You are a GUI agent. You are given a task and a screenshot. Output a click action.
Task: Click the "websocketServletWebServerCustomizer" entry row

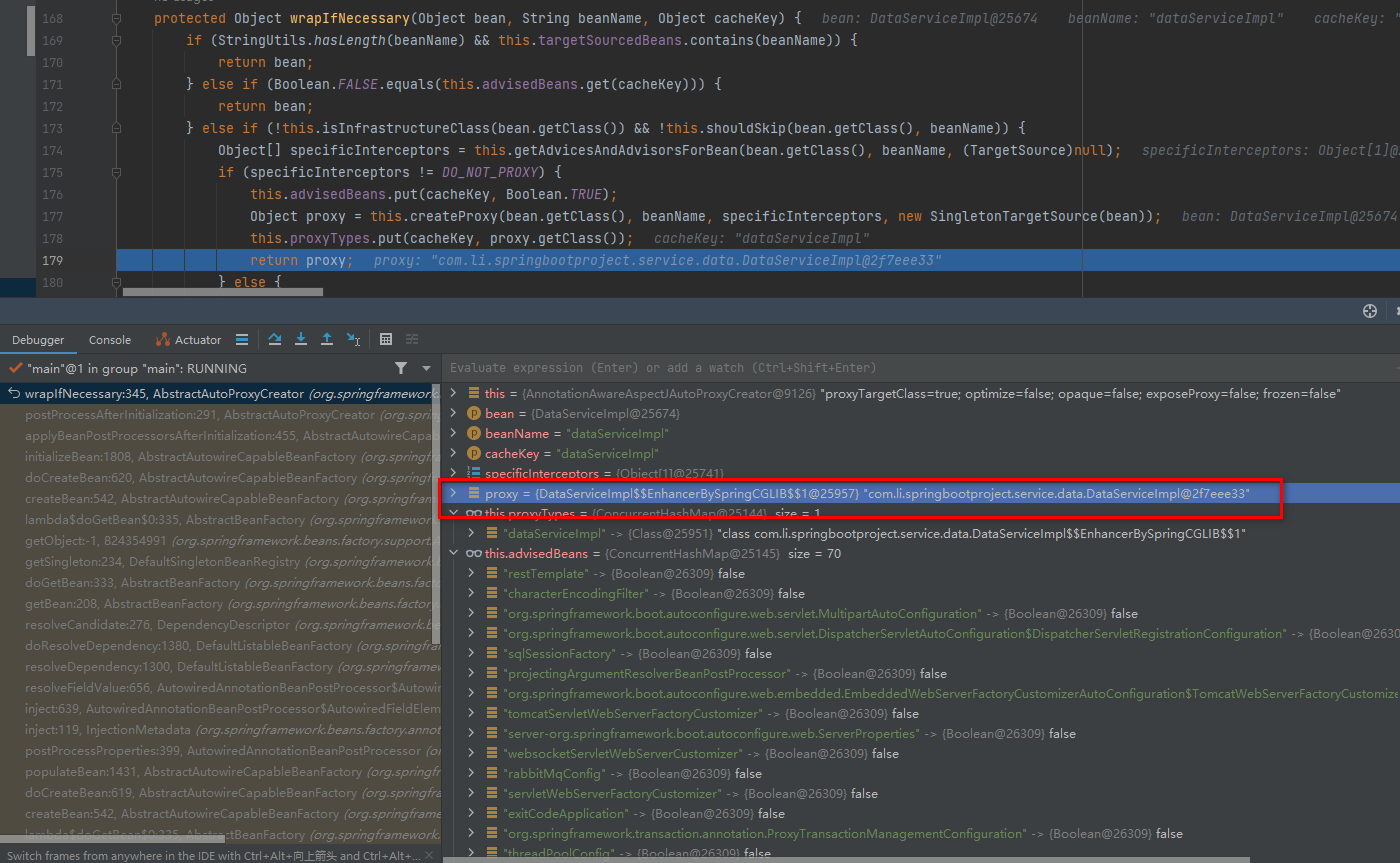click(x=920, y=754)
